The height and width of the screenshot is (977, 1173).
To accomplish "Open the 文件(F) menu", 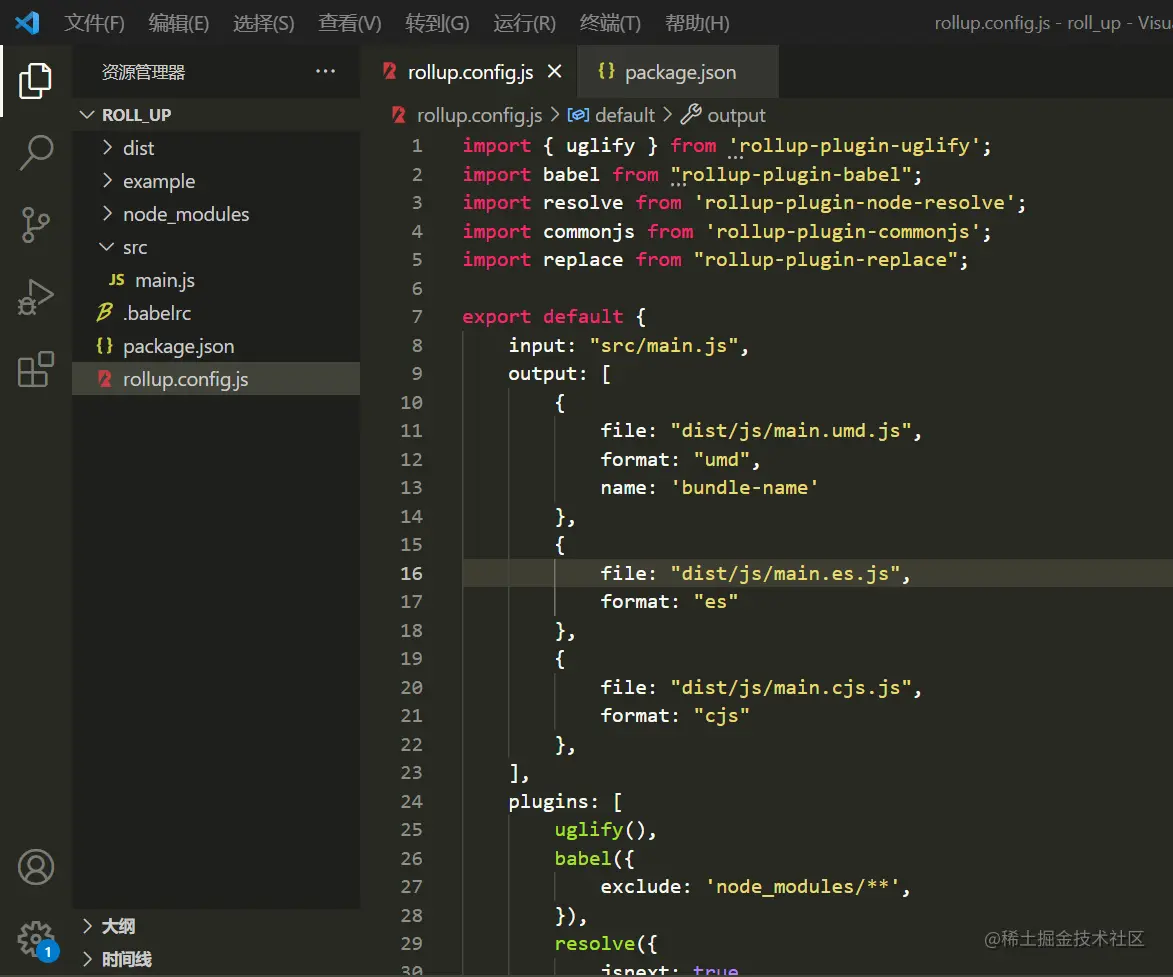I will point(94,23).
